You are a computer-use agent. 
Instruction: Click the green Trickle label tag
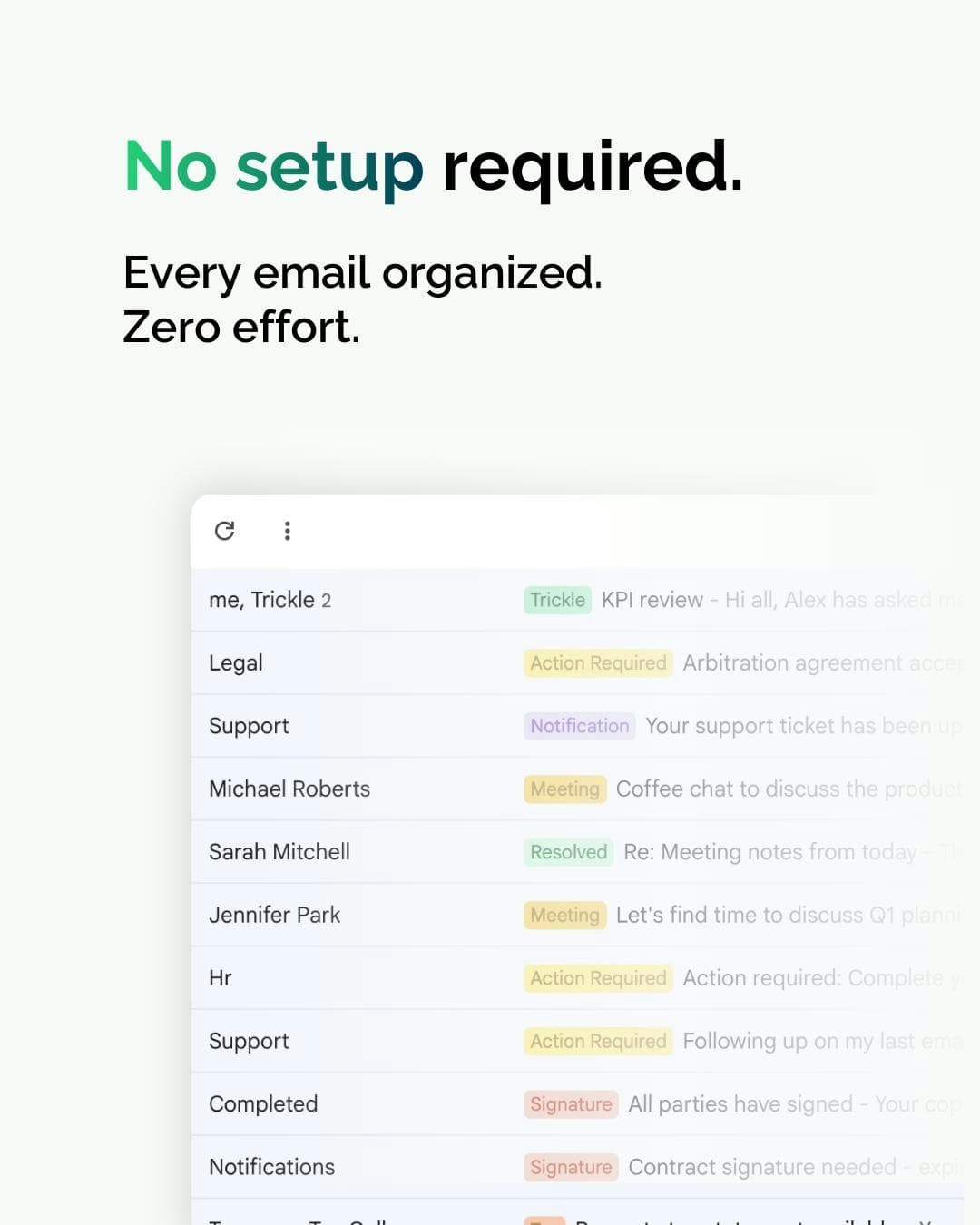[557, 600]
